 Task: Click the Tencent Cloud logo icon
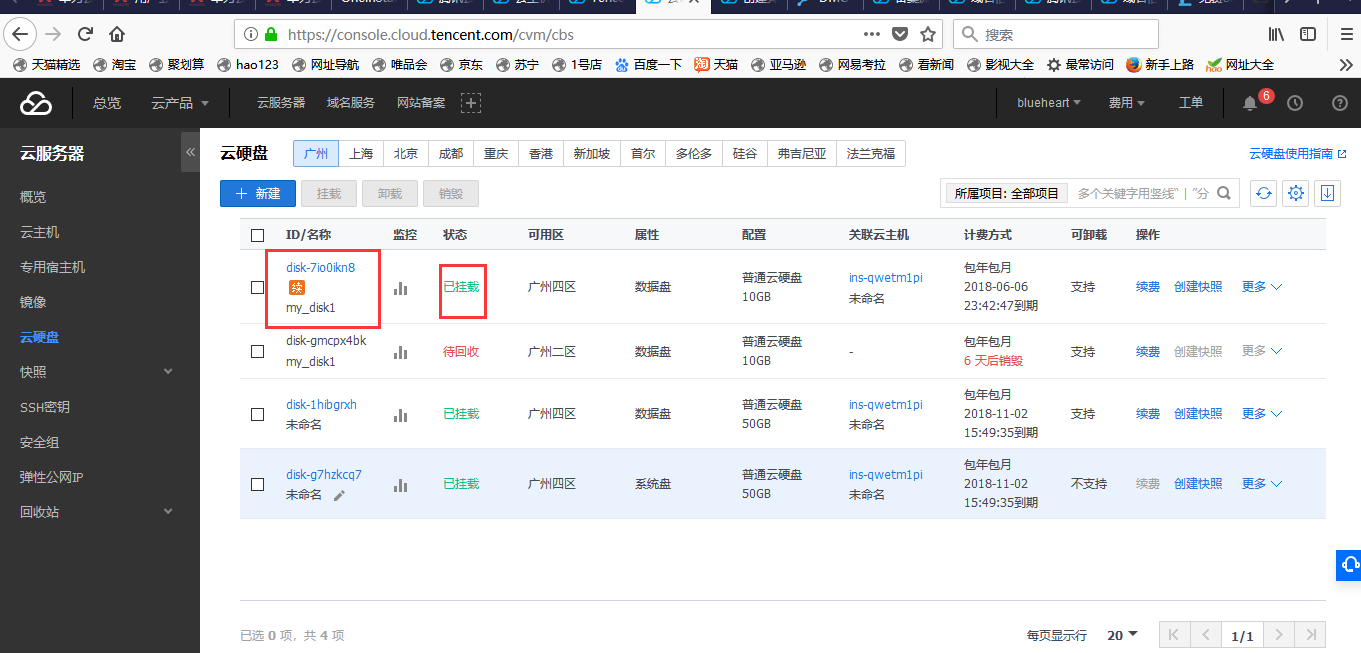tap(36, 103)
